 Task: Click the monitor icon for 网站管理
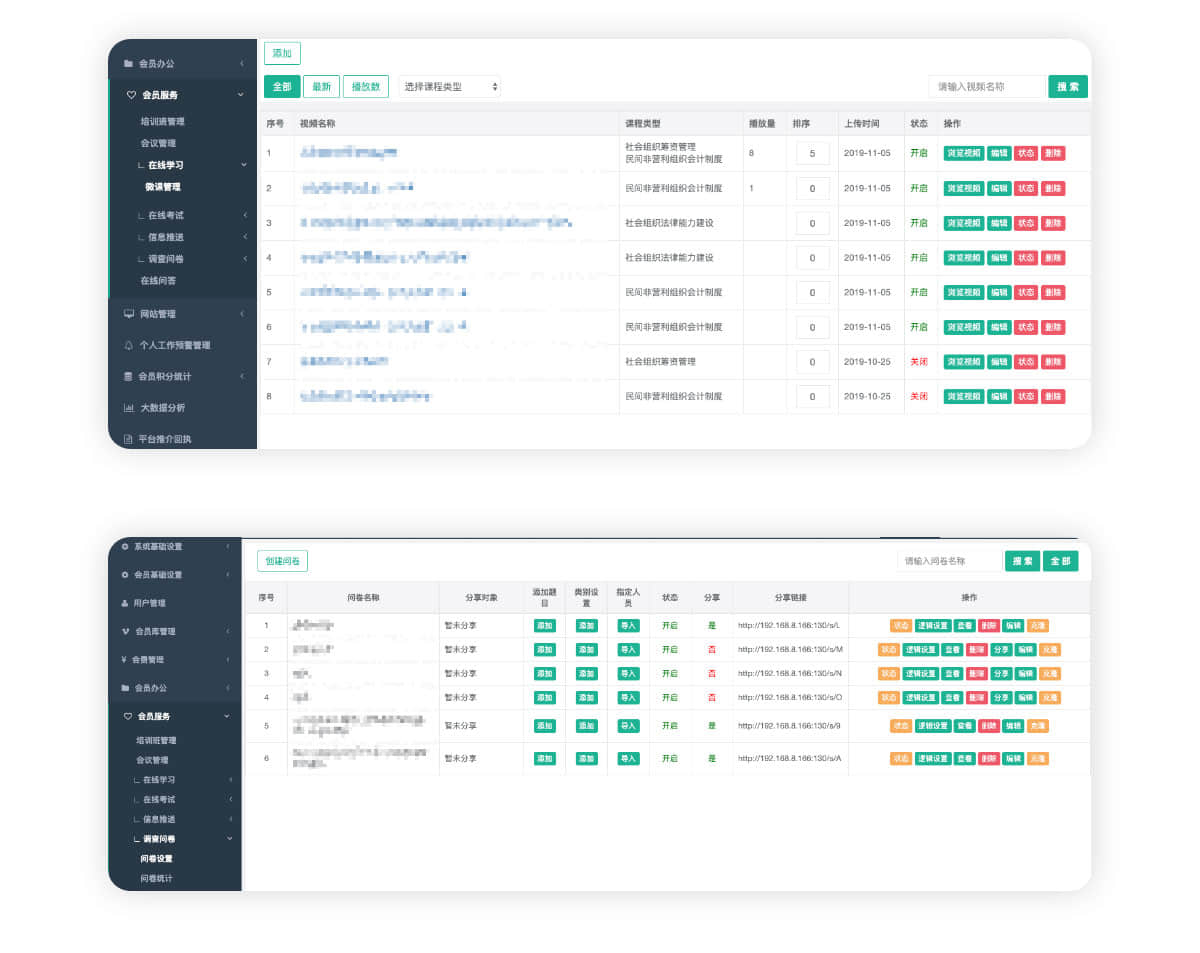pos(128,314)
